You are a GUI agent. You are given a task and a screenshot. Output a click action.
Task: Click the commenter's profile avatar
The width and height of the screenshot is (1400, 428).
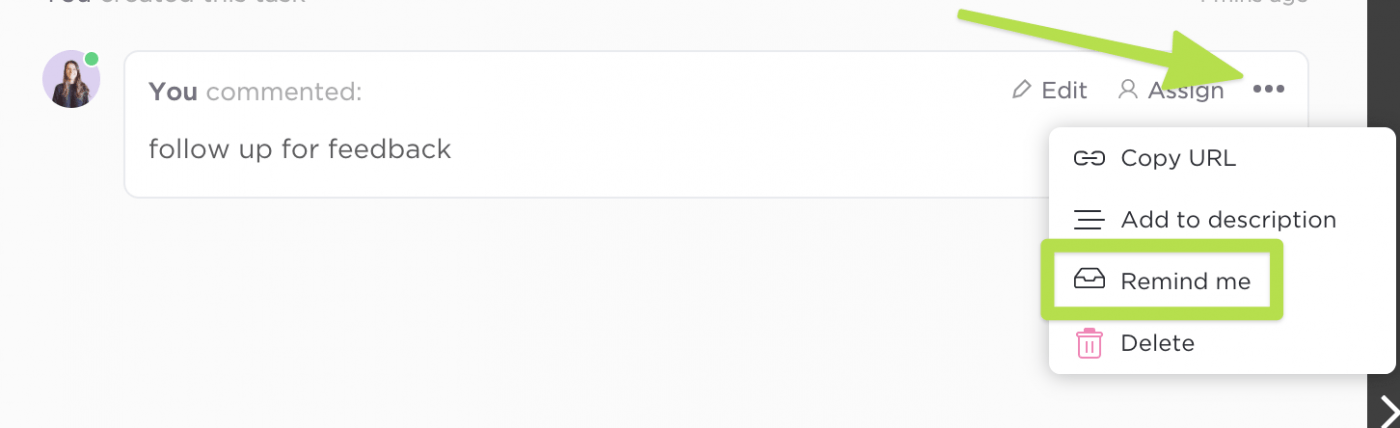point(70,80)
